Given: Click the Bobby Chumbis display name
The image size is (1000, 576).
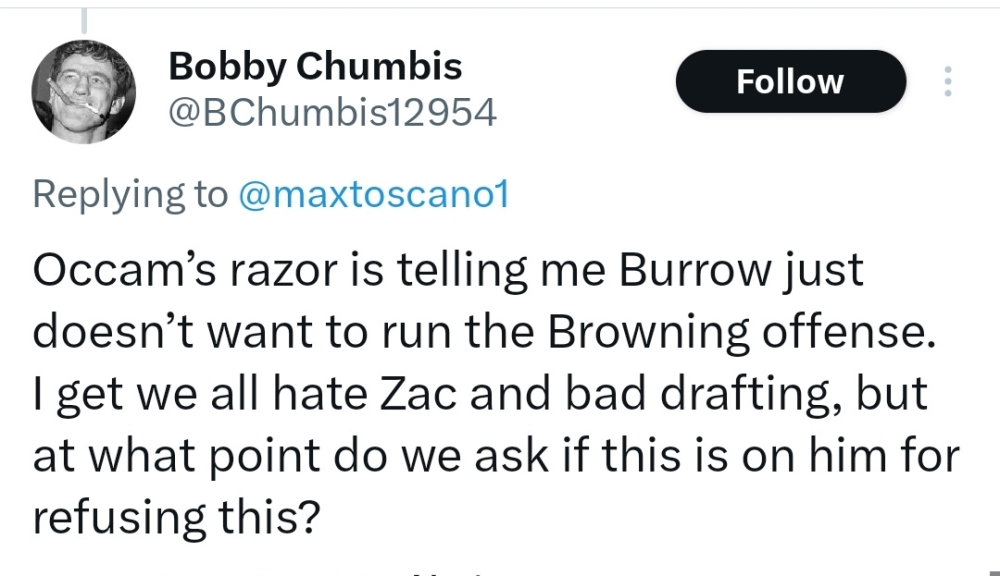Looking at the screenshot, I should coord(315,66).
